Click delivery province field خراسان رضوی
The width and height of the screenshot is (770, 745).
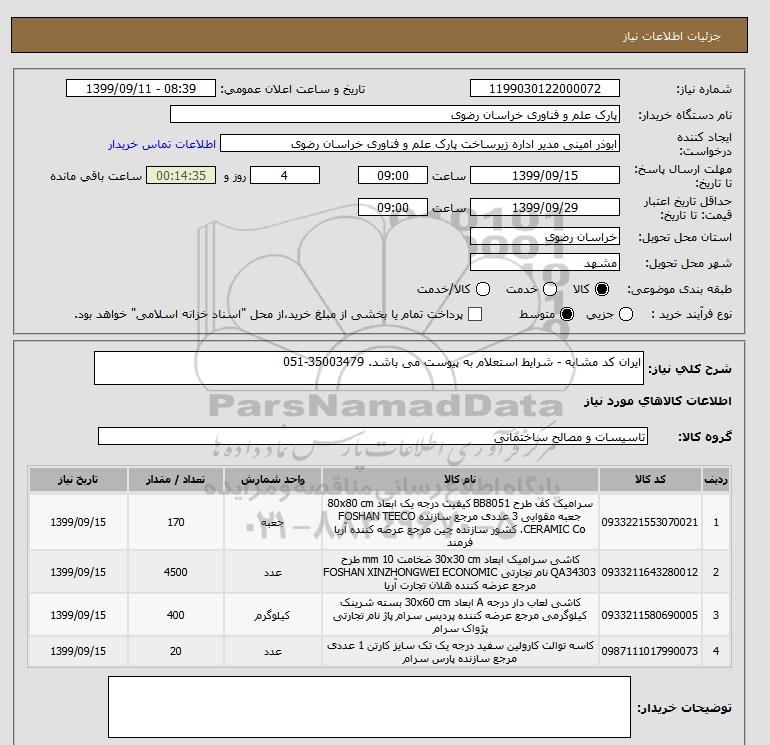[x=545, y=237]
